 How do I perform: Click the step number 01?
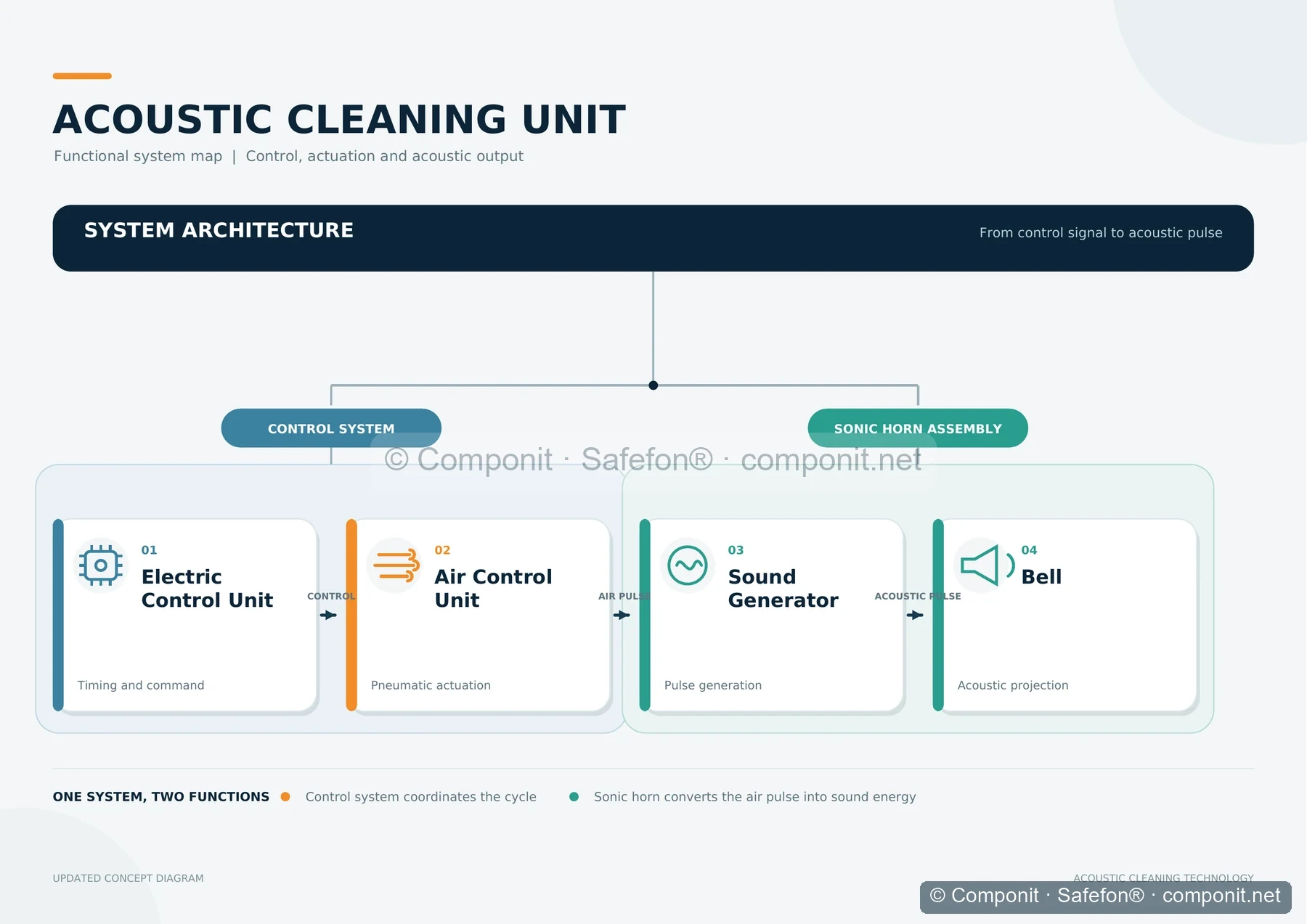click(149, 550)
